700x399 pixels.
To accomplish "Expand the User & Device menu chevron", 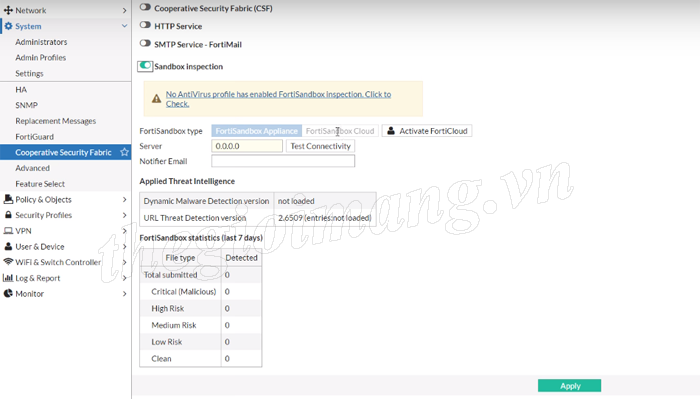I will (125, 246).
